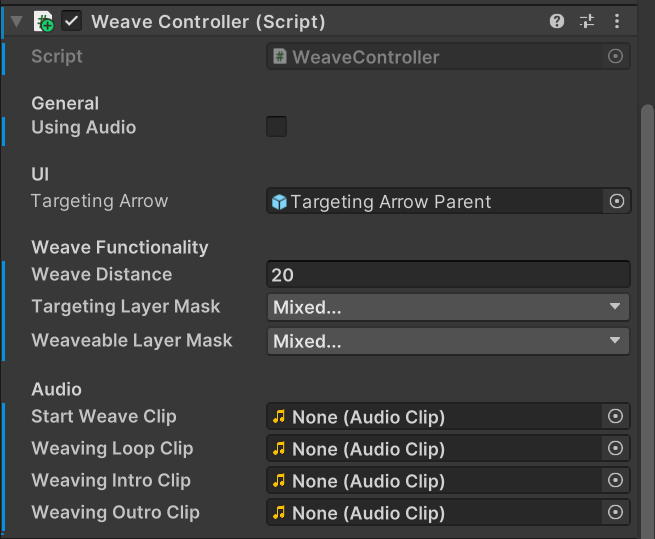
Task: Enable the Using Audio checkbox
Action: click(277, 127)
